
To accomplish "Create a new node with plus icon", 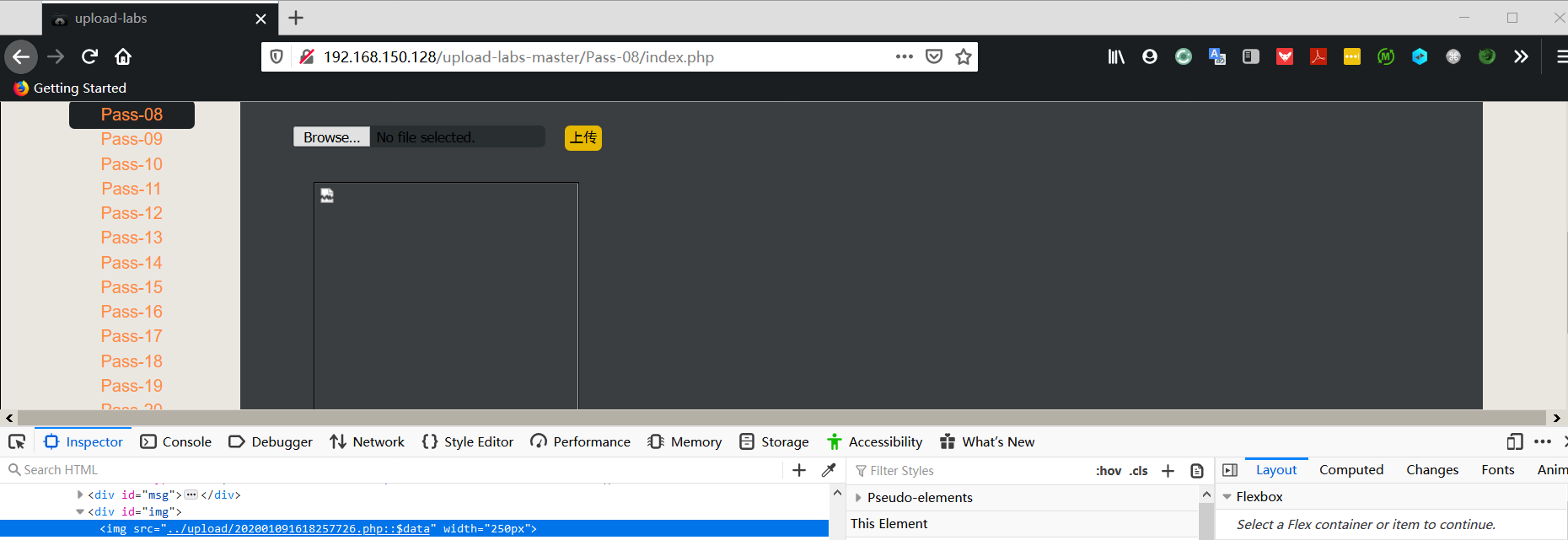I will 799,470.
